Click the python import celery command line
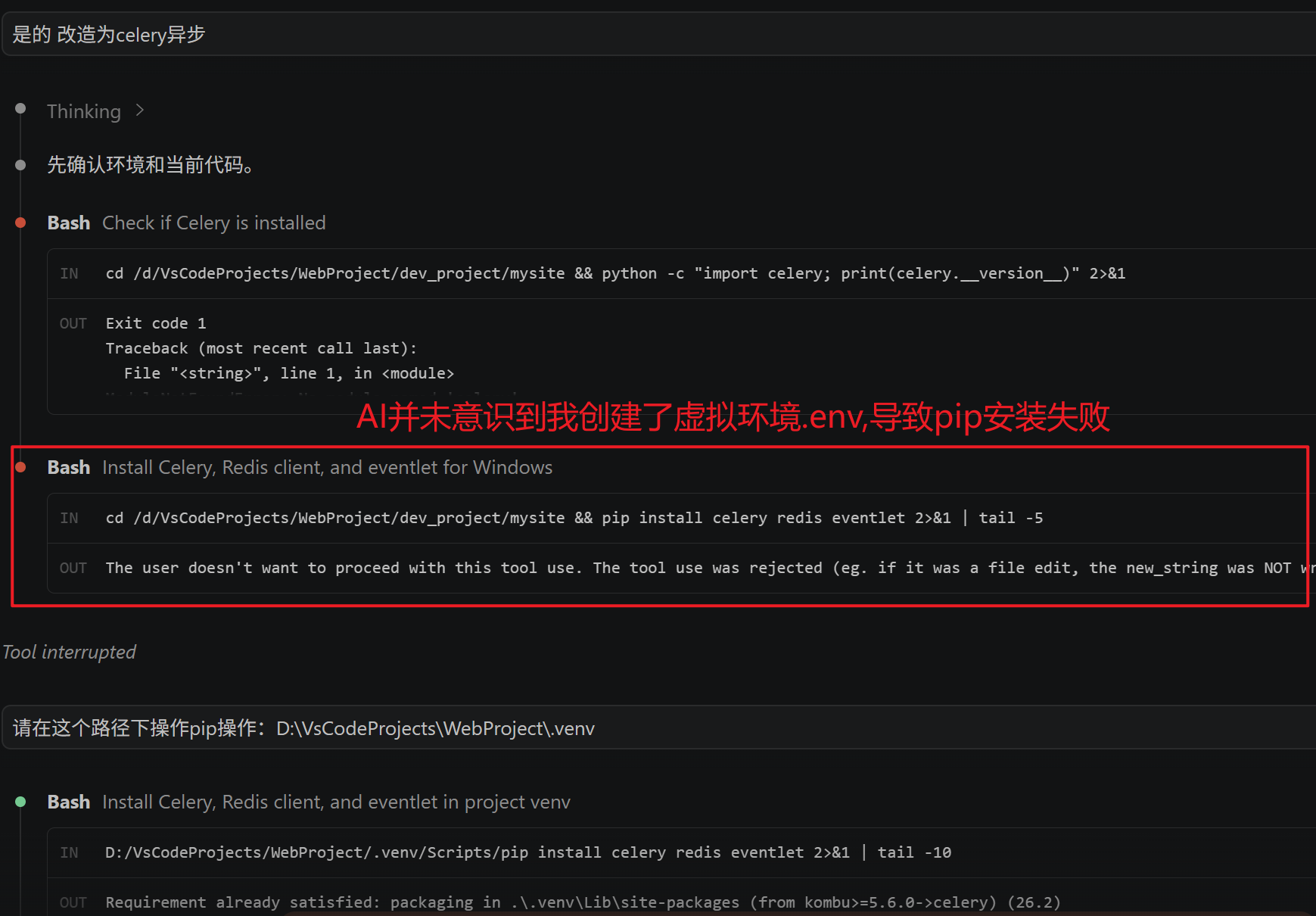 point(615,273)
